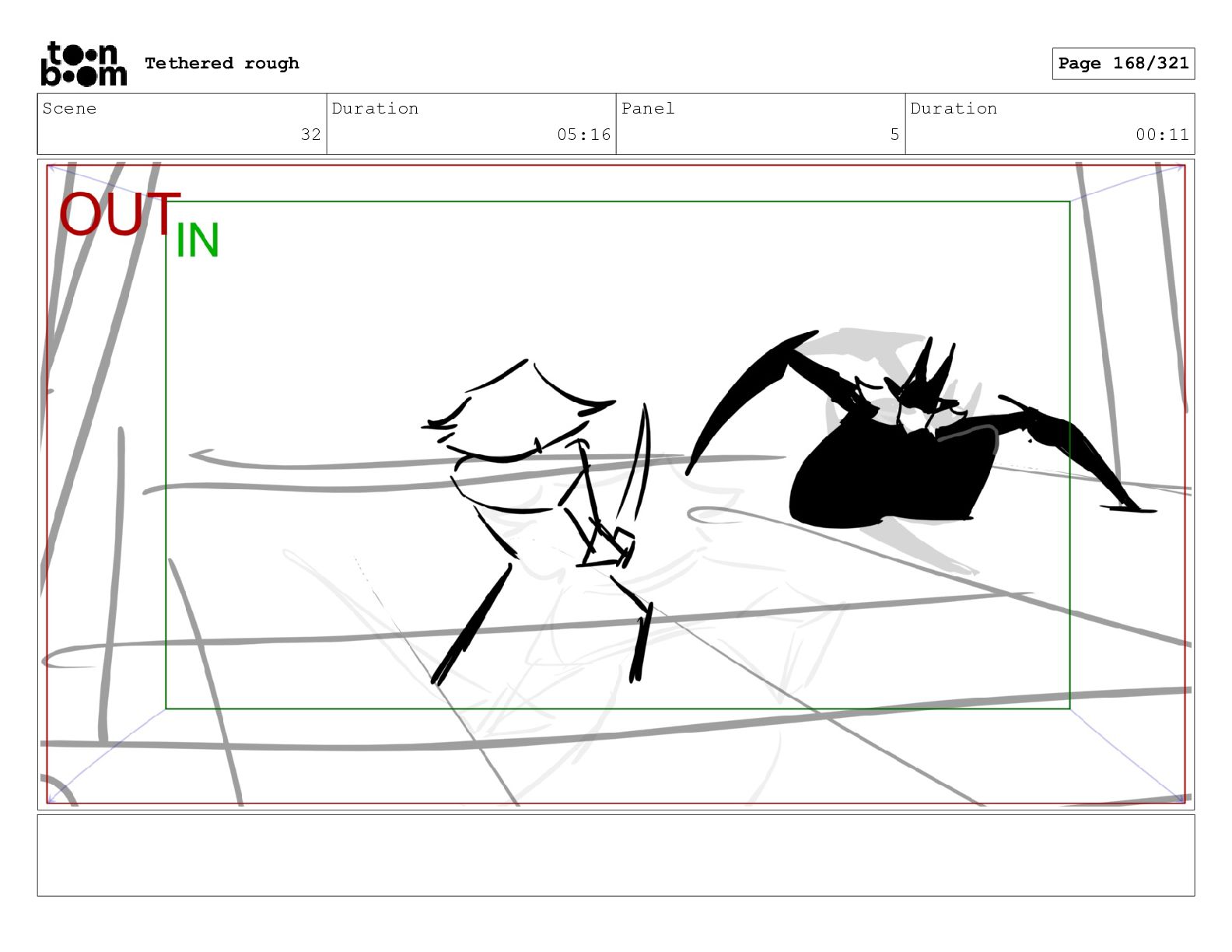
Task: Click the empty notes box below panel
Action: coord(616,855)
